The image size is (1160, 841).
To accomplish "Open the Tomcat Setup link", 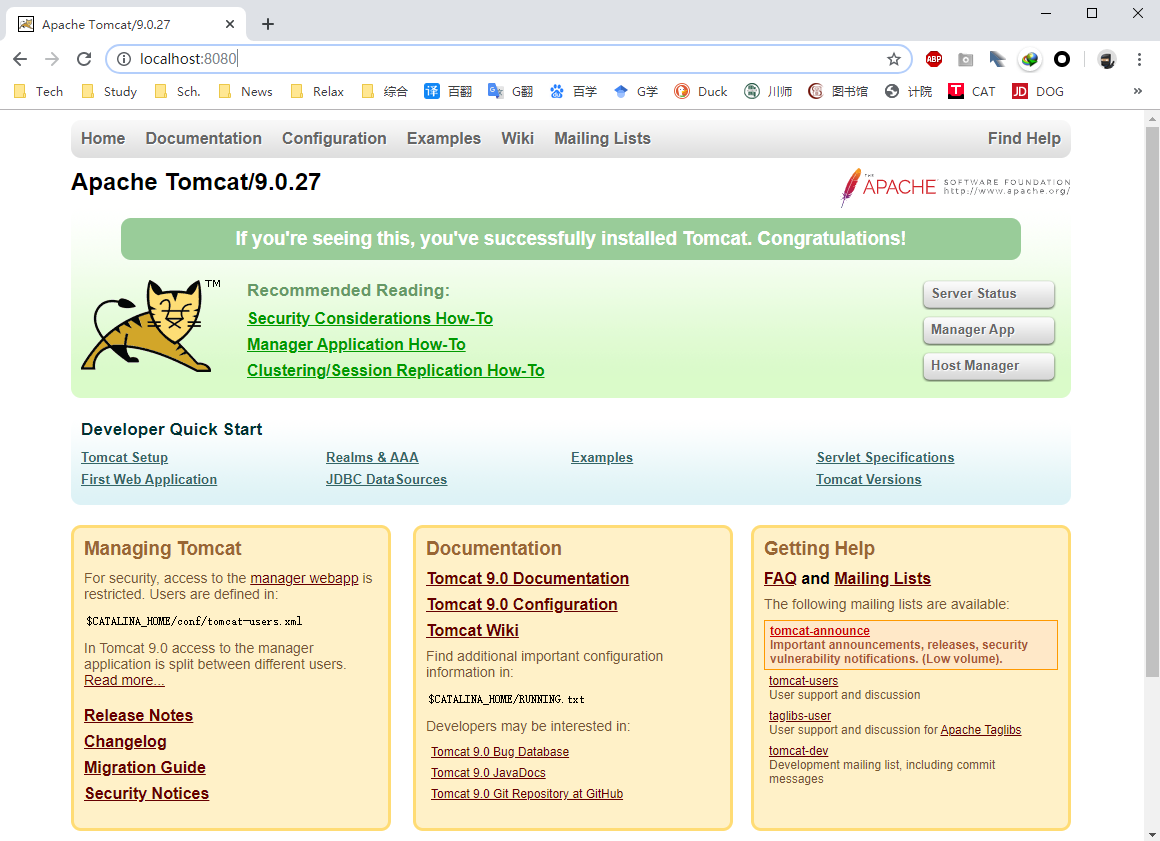I will (124, 457).
